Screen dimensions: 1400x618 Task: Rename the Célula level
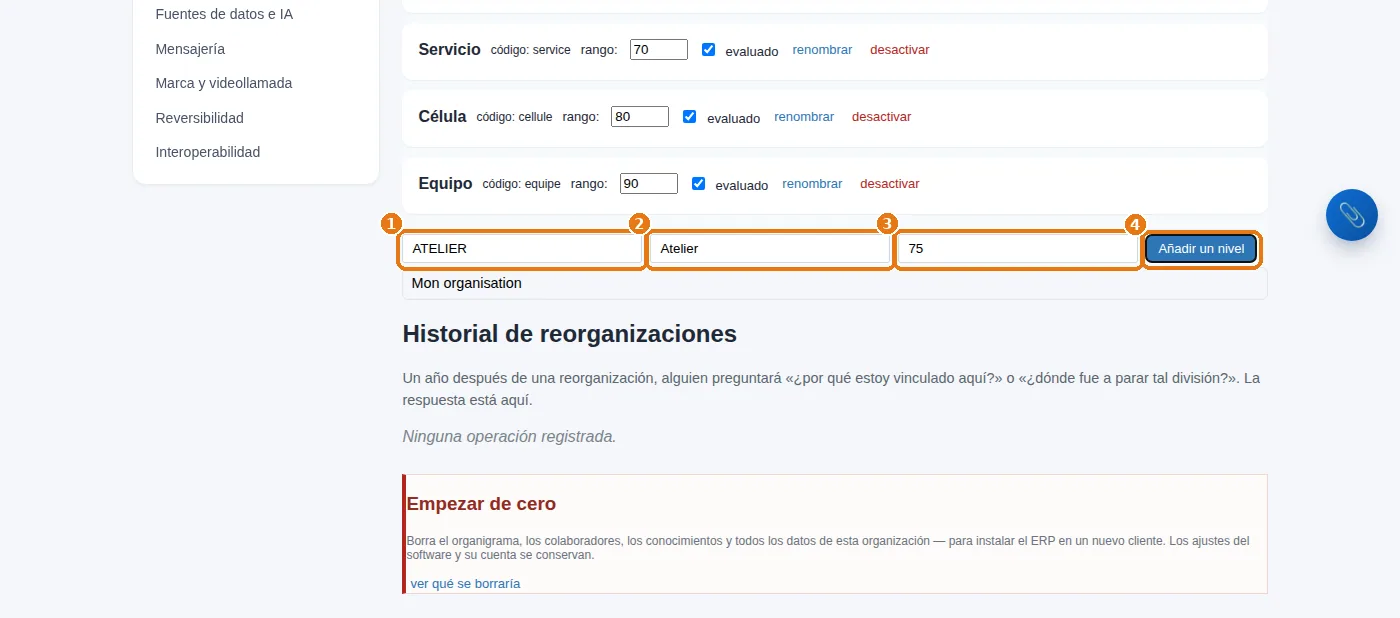pyautogui.click(x=804, y=116)
